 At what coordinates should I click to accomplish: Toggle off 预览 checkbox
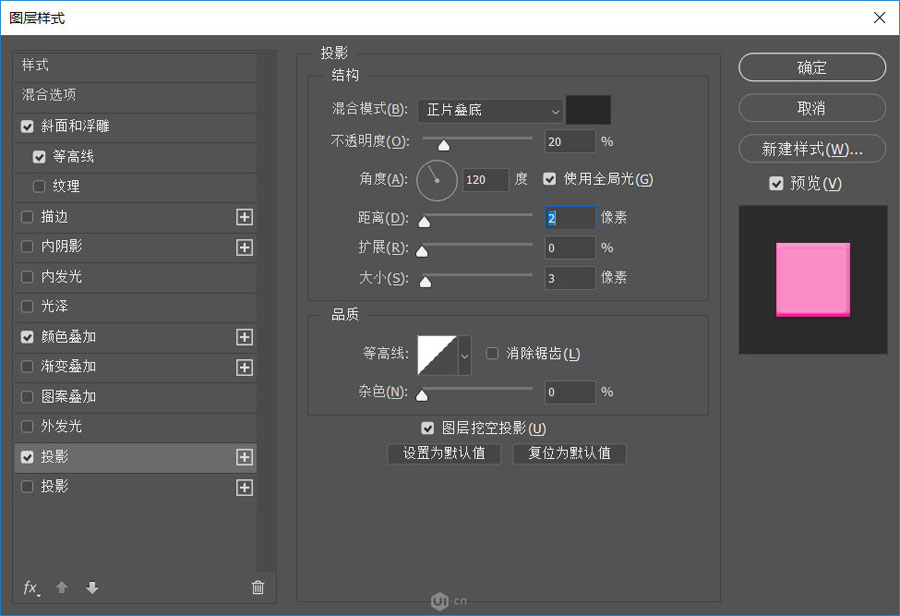pyautogui.click(x=777, y=183)
